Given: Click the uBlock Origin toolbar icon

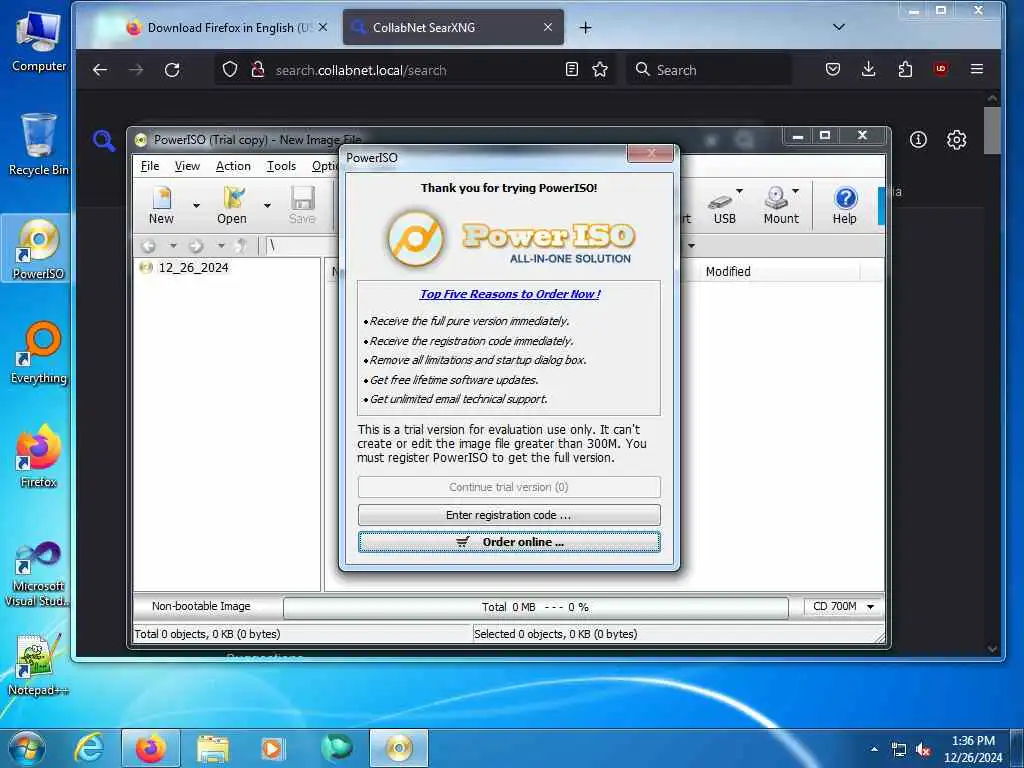Looking at the screenshot, I should coord(941,69).
